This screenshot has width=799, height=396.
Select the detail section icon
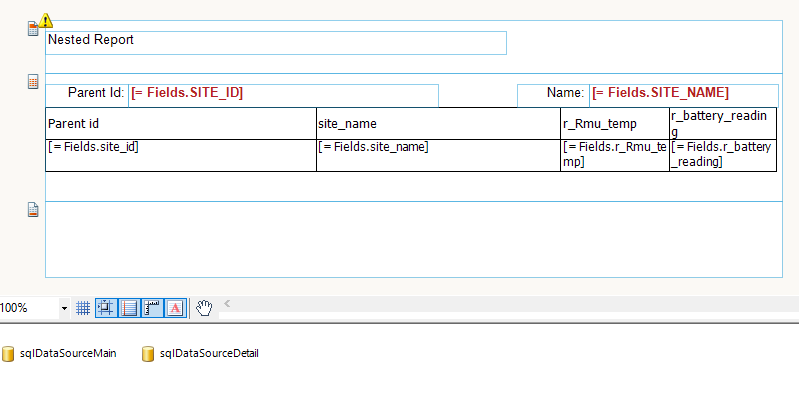[33, 82]
